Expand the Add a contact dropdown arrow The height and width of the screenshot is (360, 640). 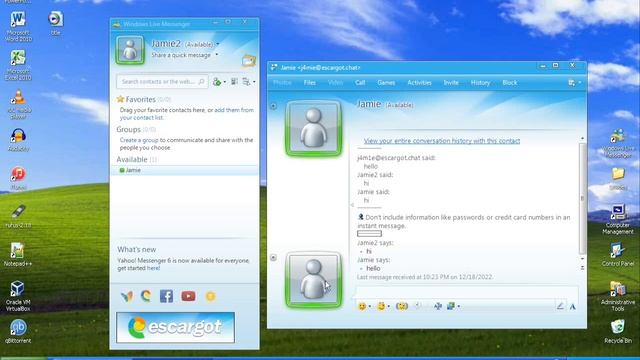pyautogui.click(x=224, y=82)
